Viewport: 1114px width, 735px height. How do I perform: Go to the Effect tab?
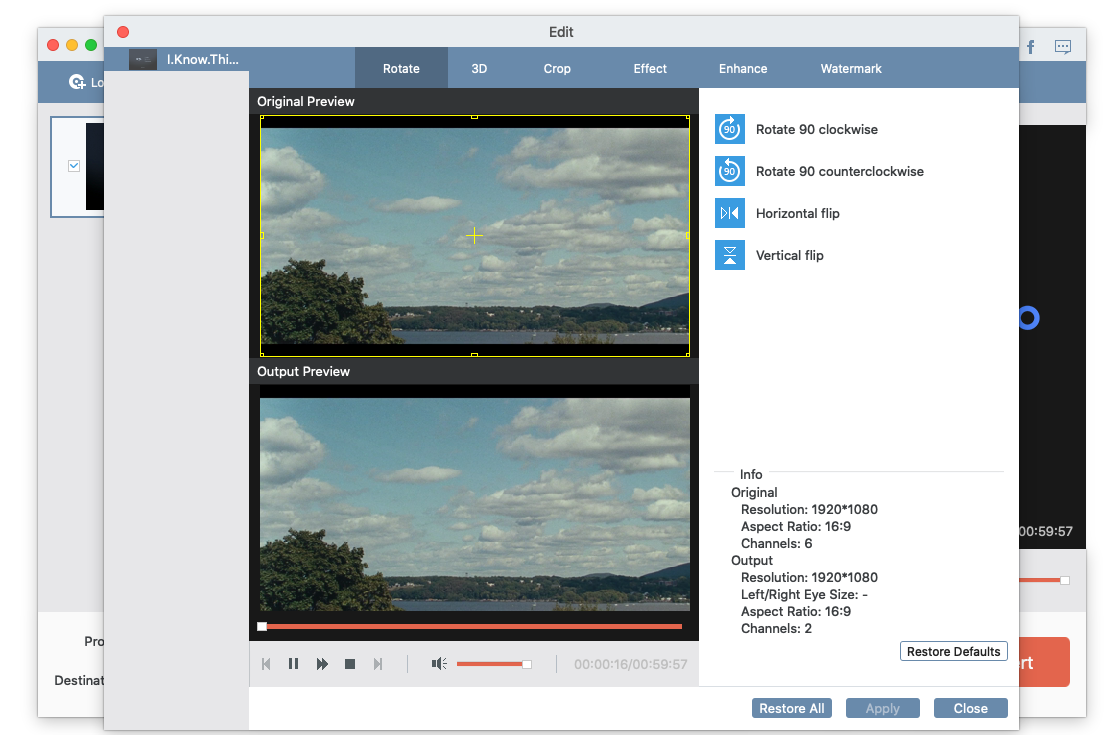tap(650, 69)
